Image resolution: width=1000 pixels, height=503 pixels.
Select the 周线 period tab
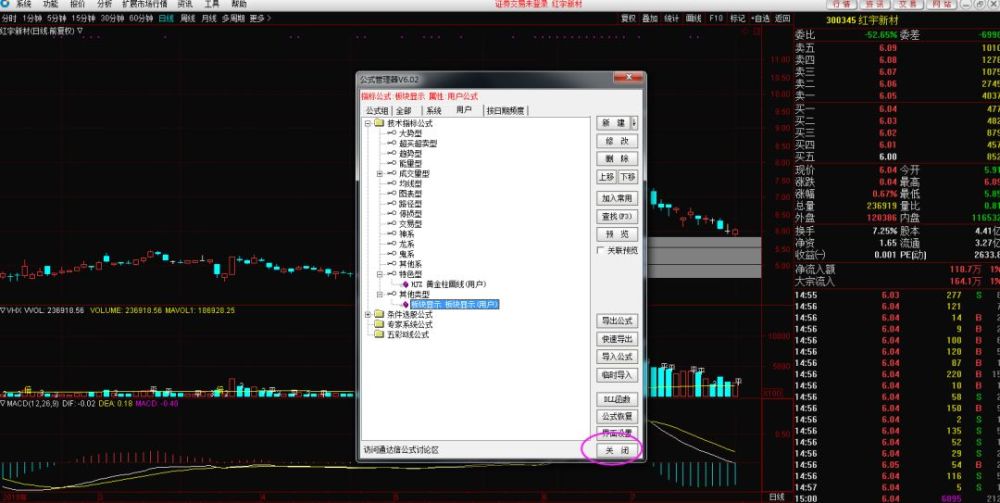pyautogui.click(x=188, y=18)
